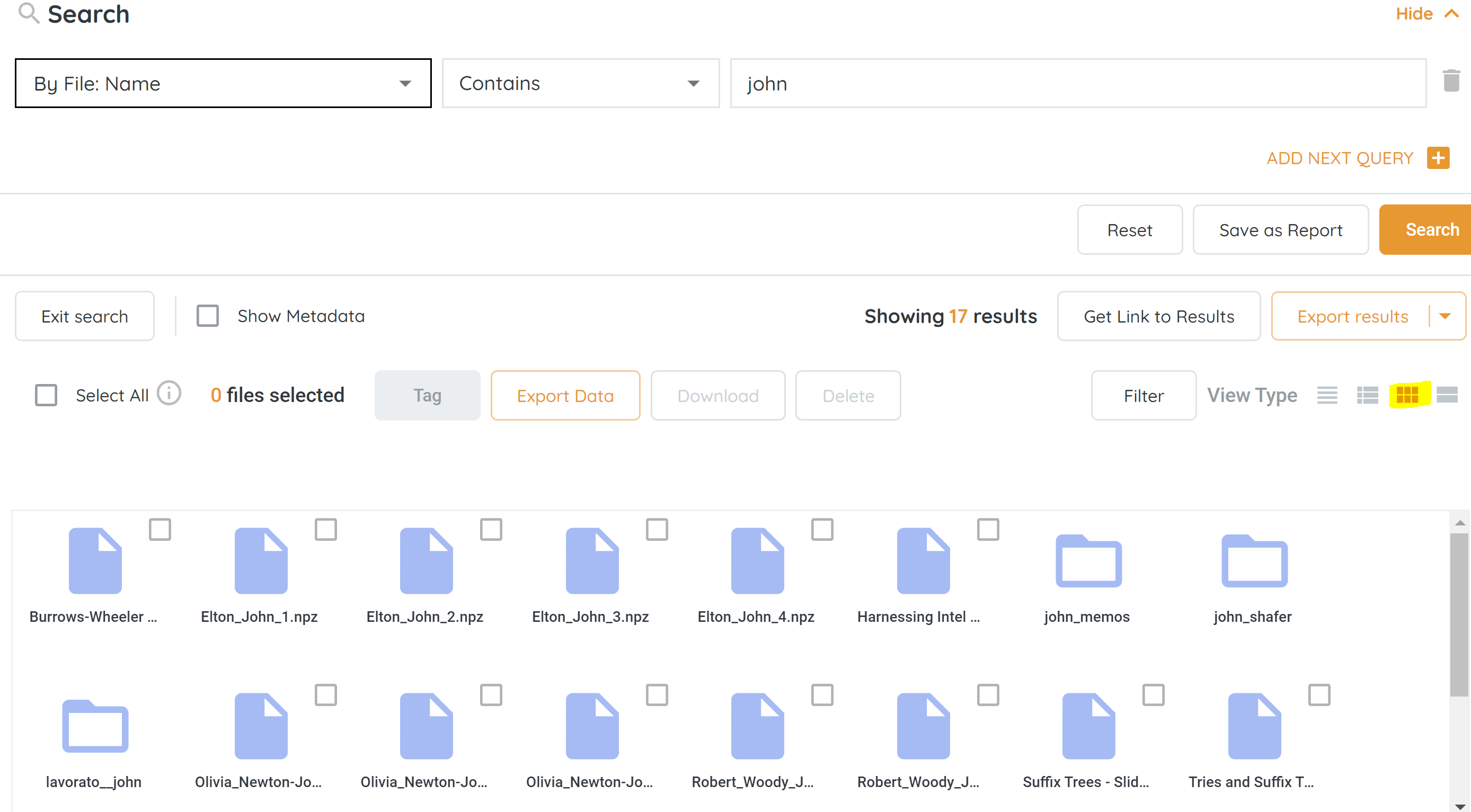1471x812 pixels.
Task: Open the lavorato__john folder icon
Action: click(95, 726)
